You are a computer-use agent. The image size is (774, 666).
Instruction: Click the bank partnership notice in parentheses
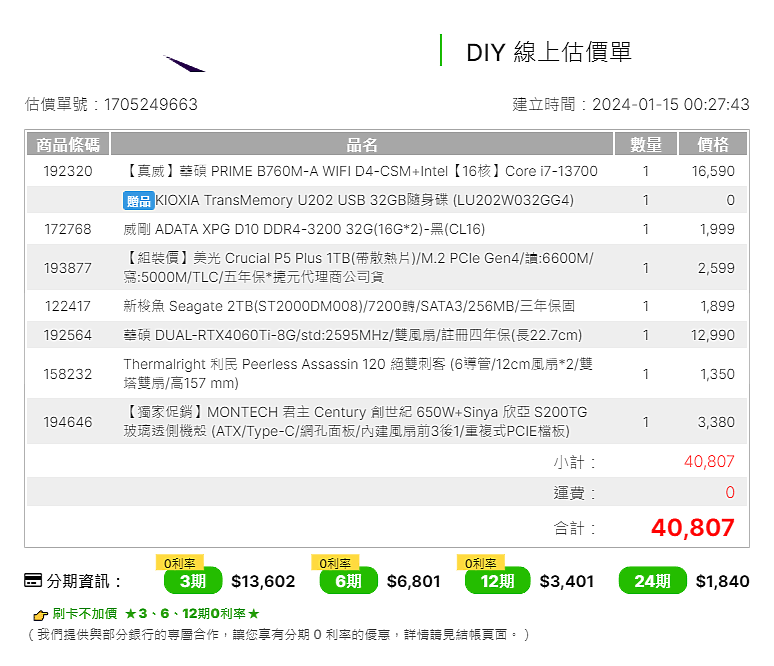click(x=278, y=634)
